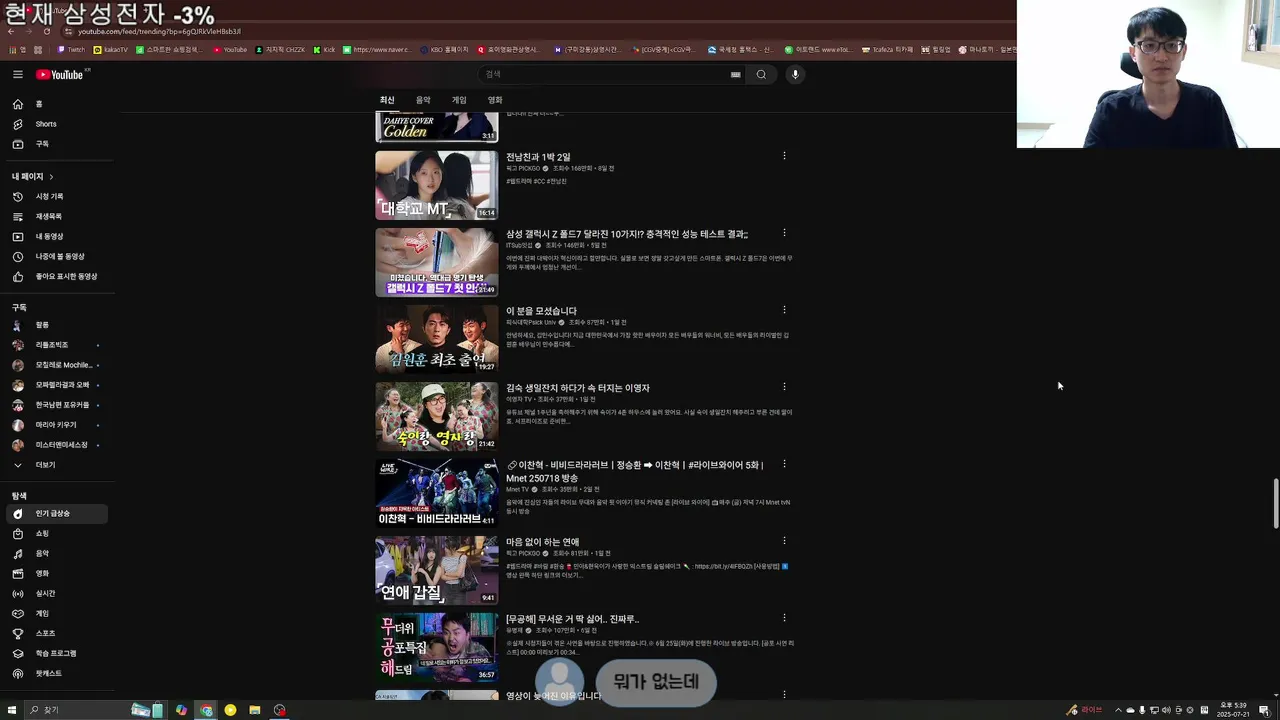Screen dimensions: 1280x720
Task: Open 나중에 볼 동영상 list
Action: coord(55,256)
